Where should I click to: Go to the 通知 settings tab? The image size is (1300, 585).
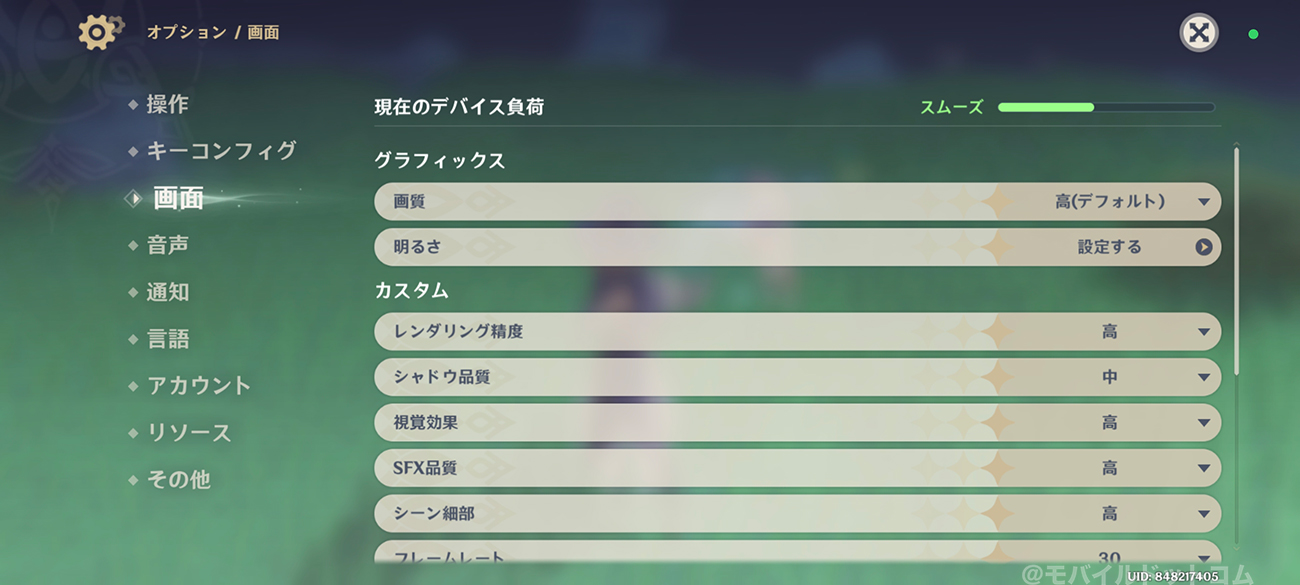coord(167,292)
